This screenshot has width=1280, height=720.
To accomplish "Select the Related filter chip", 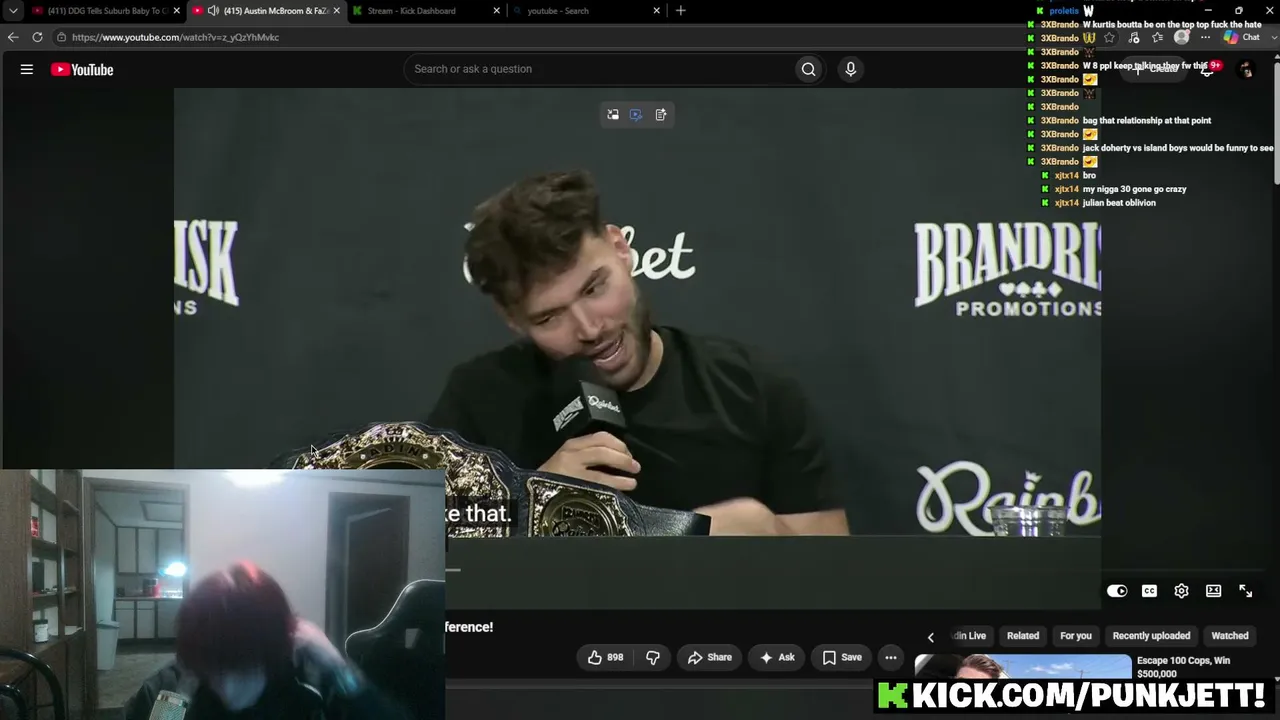I will (x=1022, y=636).
